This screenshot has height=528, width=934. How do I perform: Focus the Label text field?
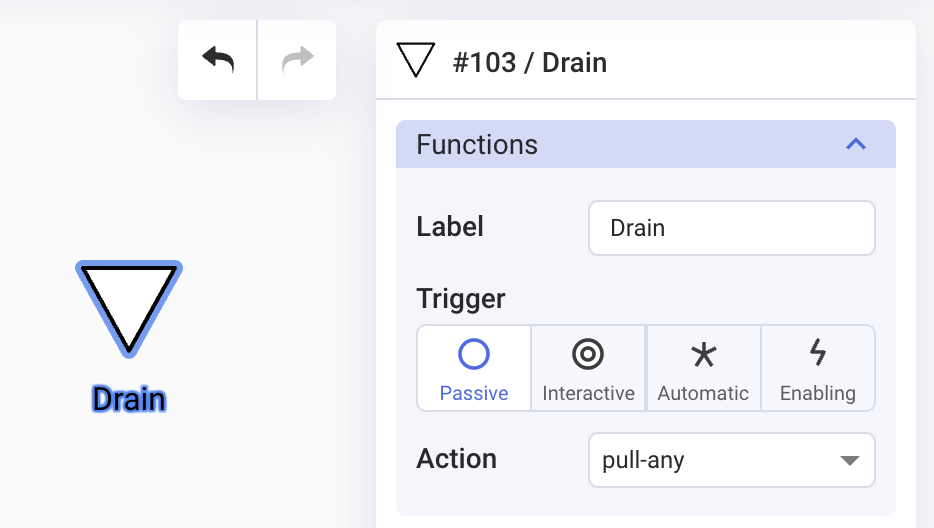pos(731,228)
